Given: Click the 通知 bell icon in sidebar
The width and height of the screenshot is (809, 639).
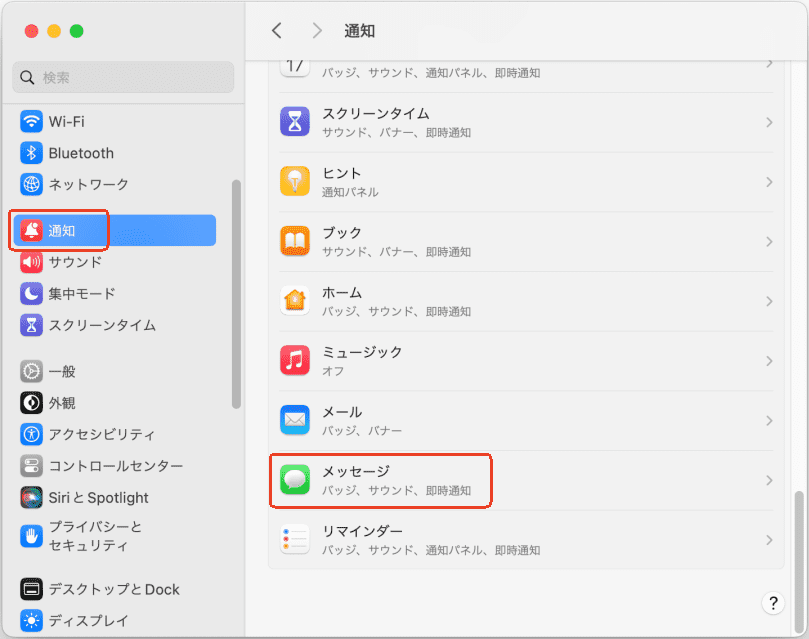Looking at the screenshot, I should pos(31,230).
